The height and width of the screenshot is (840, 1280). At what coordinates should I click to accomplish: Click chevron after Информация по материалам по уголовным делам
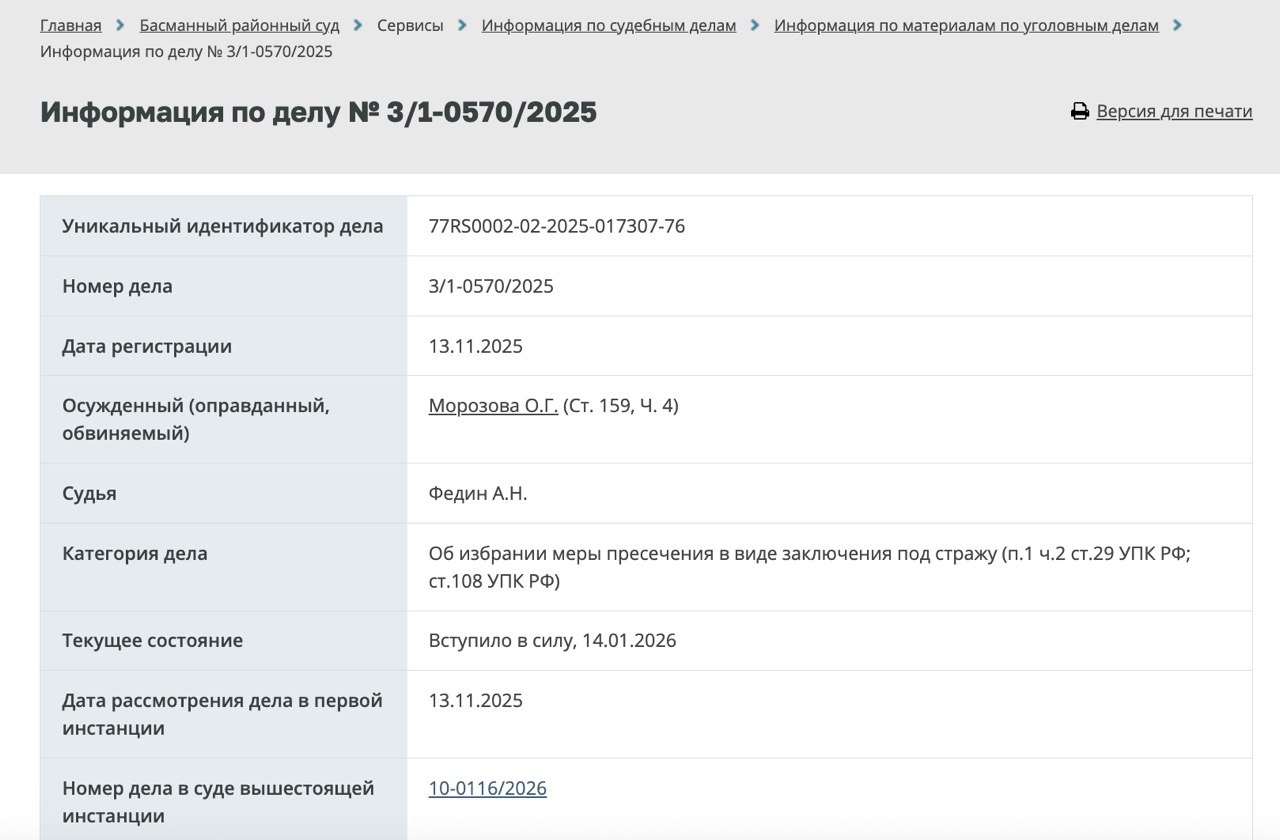pyautogui.click(x=1177, y=25)
